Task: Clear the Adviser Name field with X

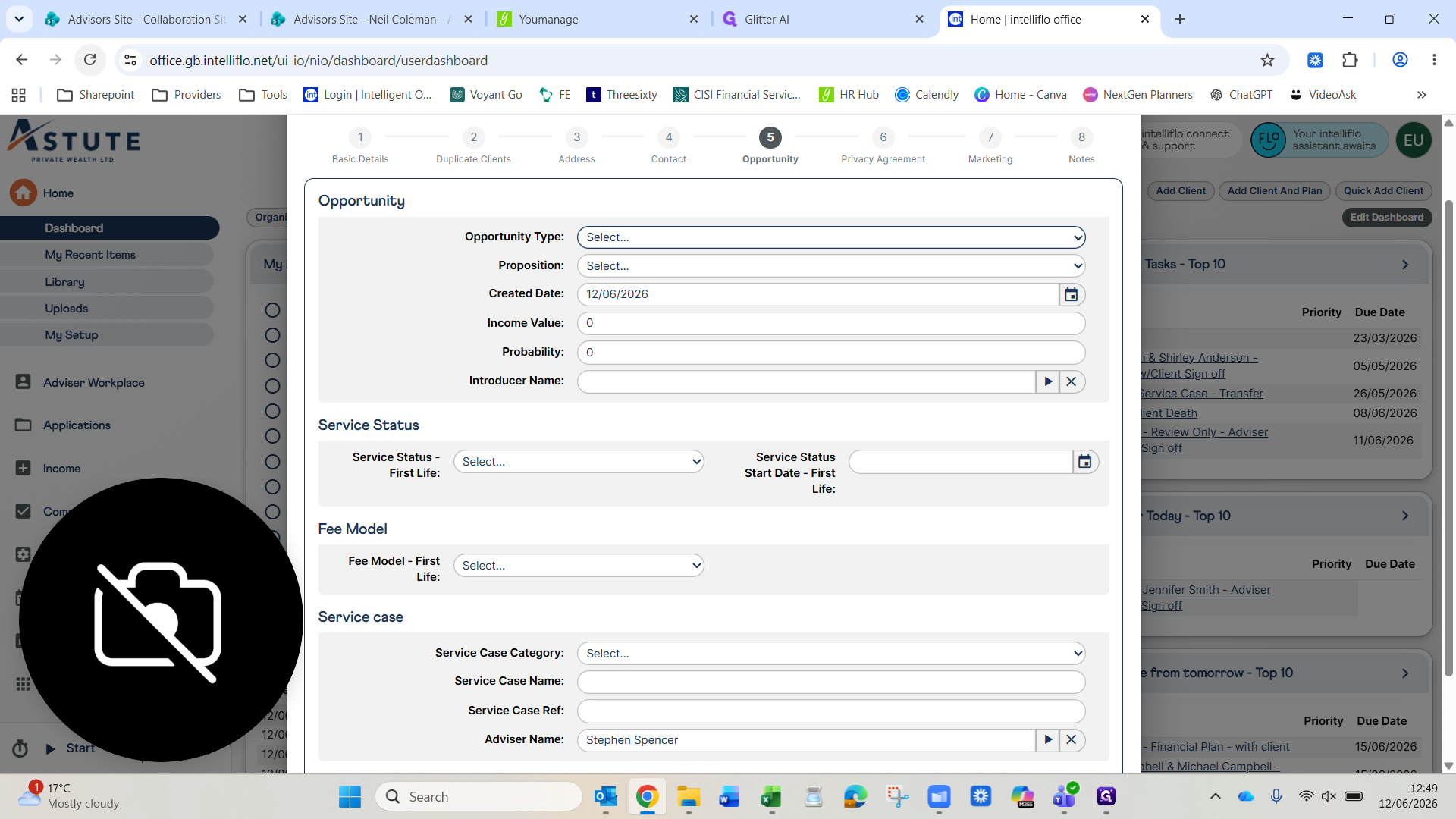Action: tap(1071, 739)
